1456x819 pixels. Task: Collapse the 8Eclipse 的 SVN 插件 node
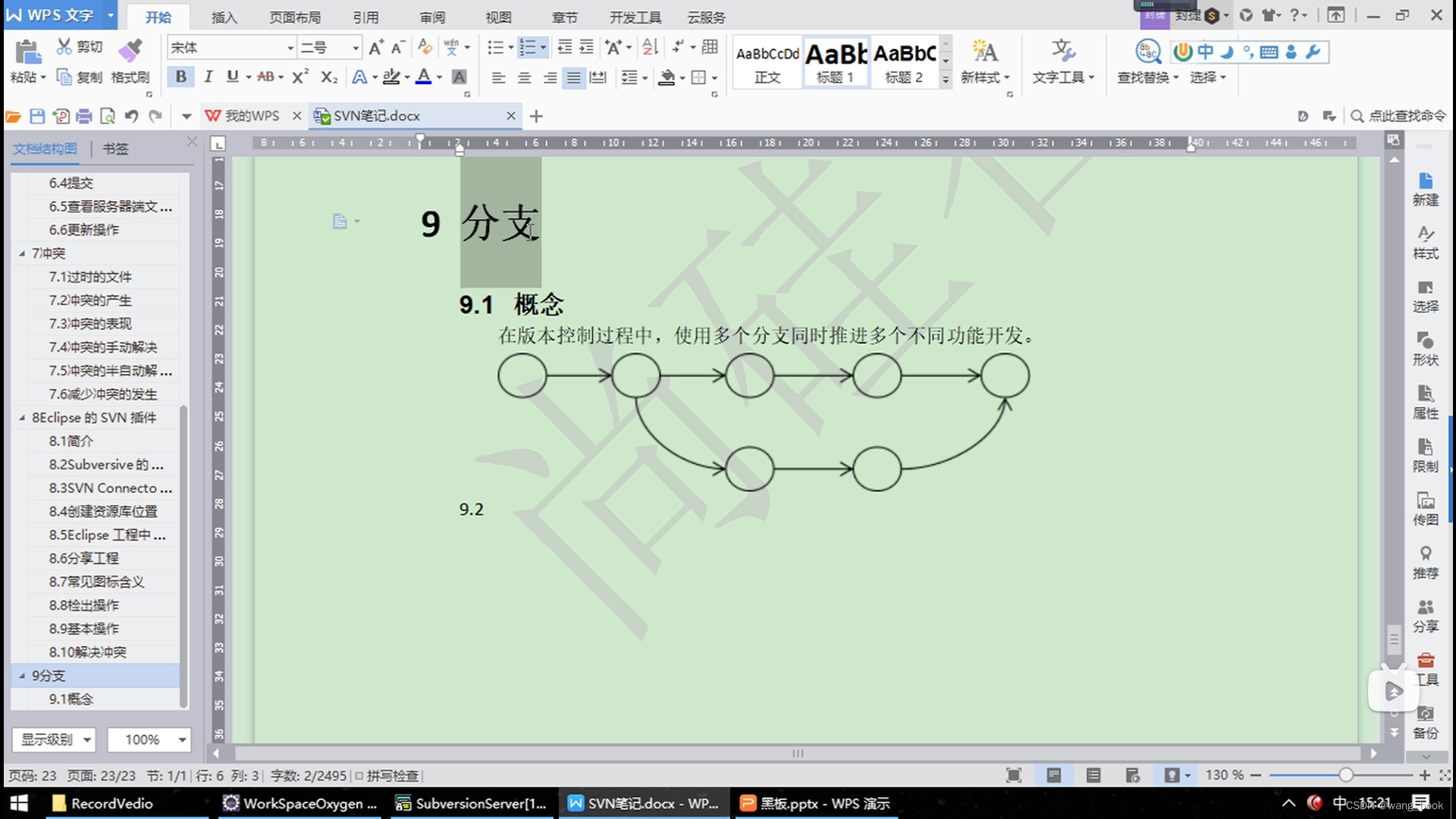tap(22, 418)
